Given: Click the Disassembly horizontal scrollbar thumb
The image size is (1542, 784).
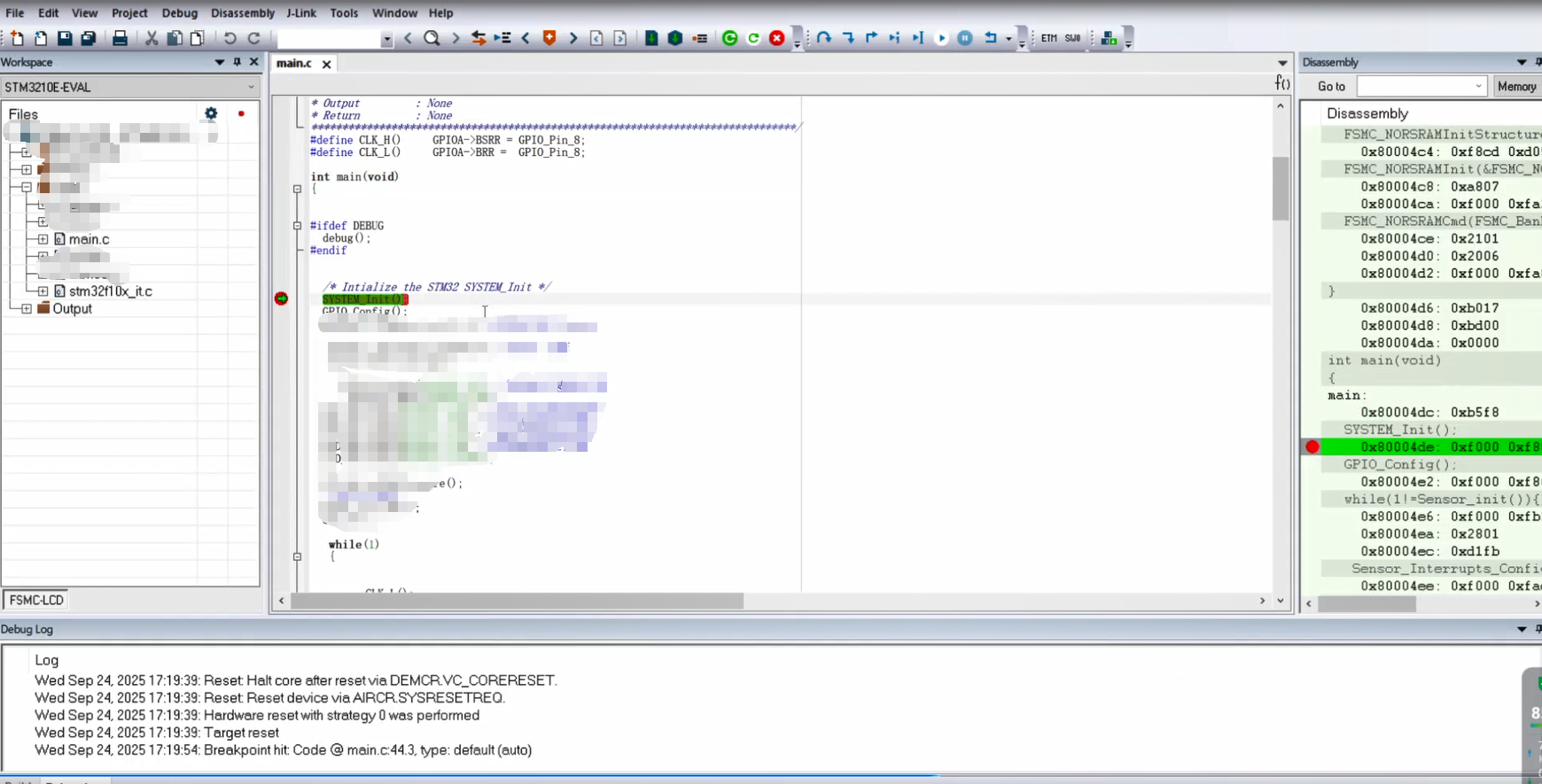Looking at the screenshot, I should coord(1367,603).
